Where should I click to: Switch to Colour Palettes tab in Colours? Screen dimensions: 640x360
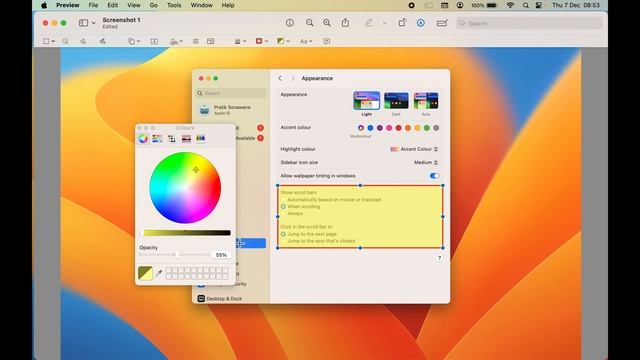tap(172, 139)
